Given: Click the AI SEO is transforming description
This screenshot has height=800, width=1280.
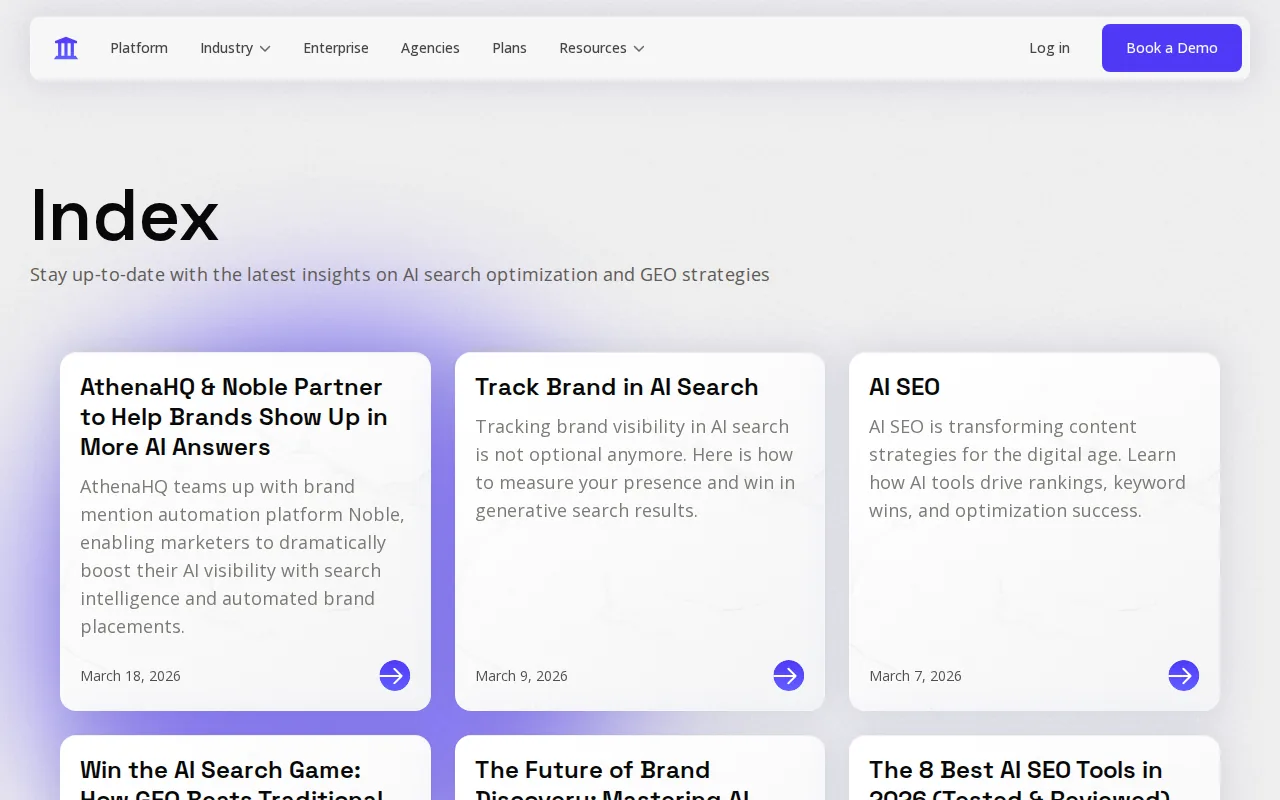Looking at the screenshot, I should point(1028,469).
